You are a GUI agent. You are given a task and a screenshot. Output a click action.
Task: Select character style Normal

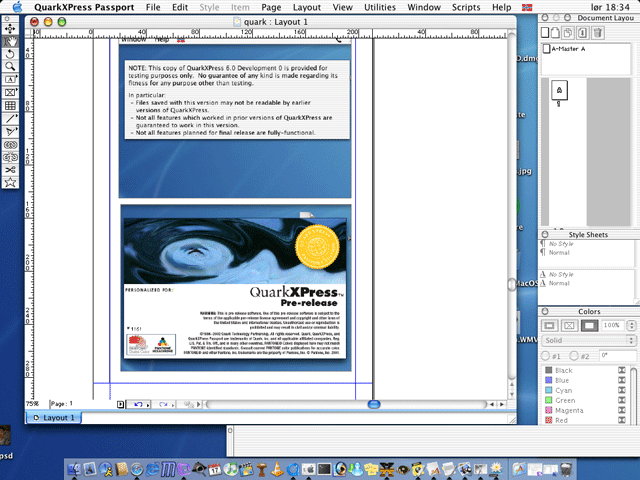559,283
